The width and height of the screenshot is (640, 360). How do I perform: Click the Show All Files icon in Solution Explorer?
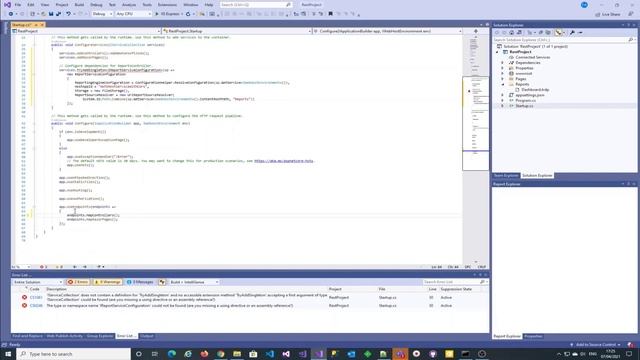(548, 32)
